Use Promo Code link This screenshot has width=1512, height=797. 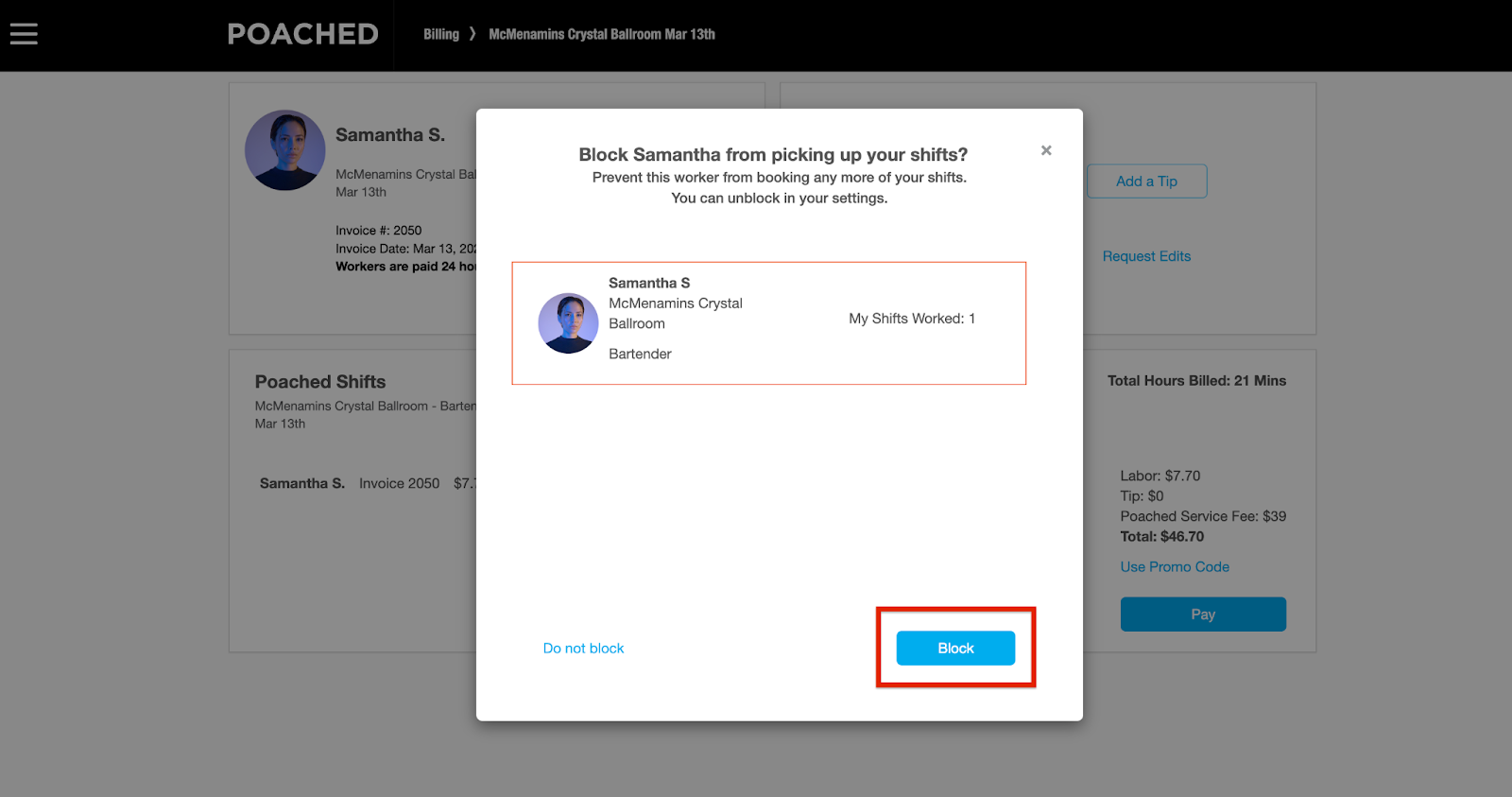[1175, 567]
